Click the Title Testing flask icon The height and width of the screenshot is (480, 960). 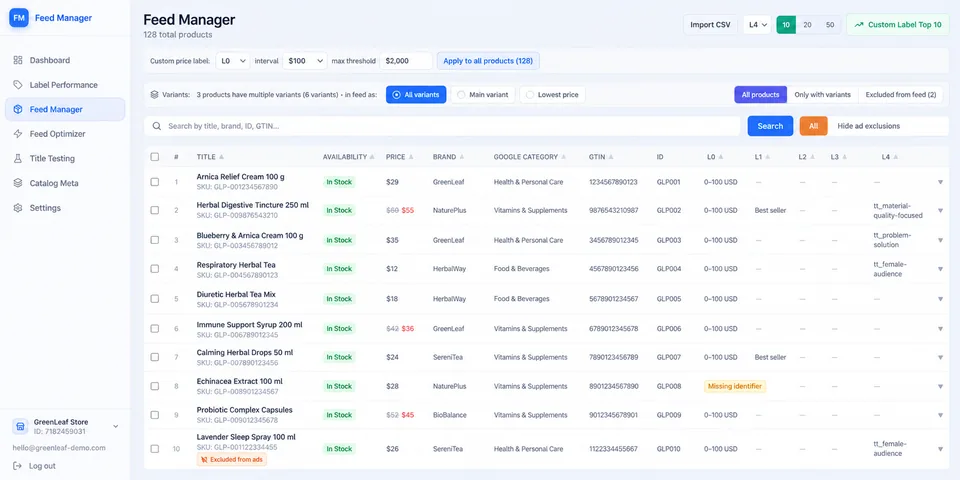(18, 158)
